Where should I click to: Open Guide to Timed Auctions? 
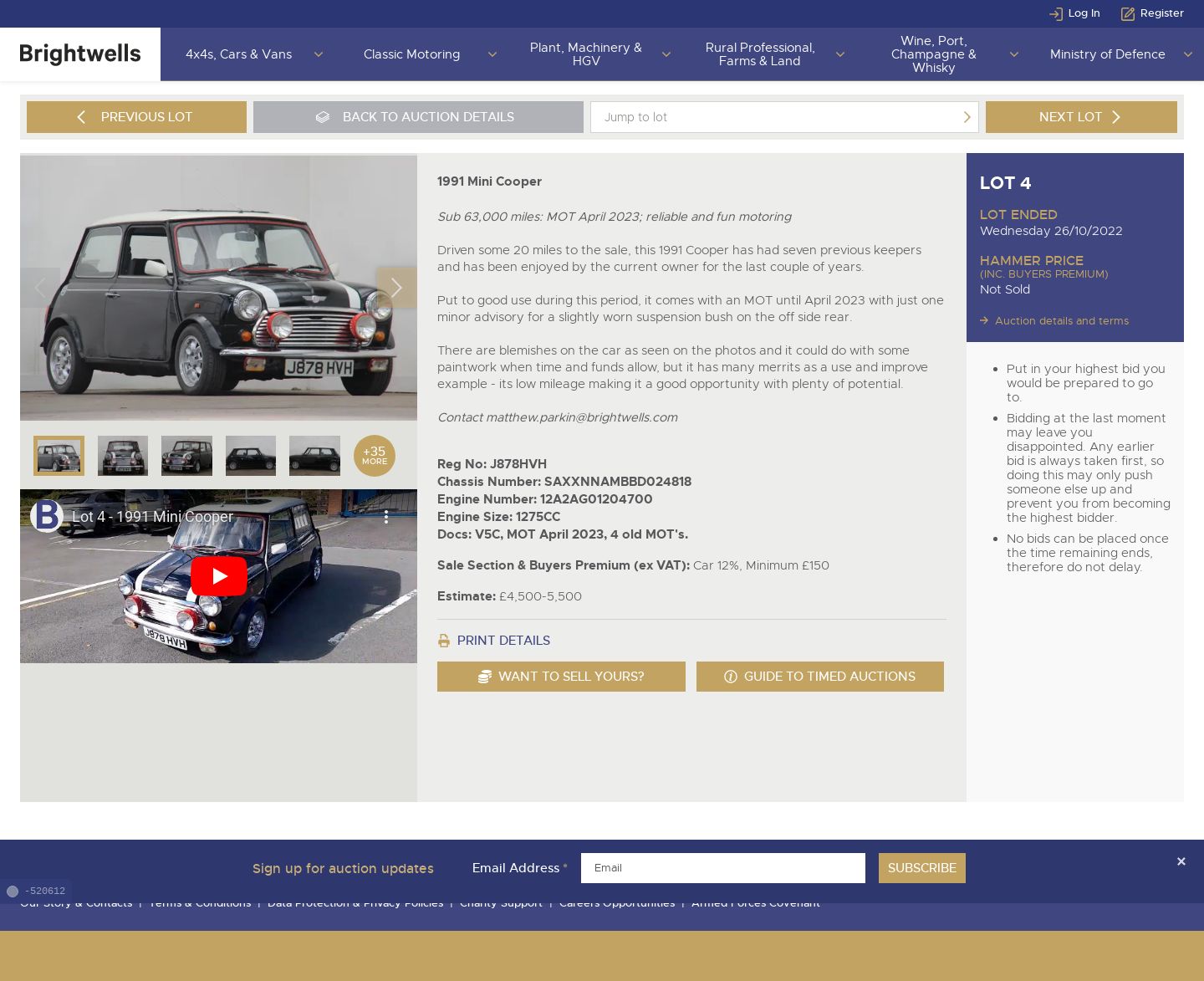(820, 677)
